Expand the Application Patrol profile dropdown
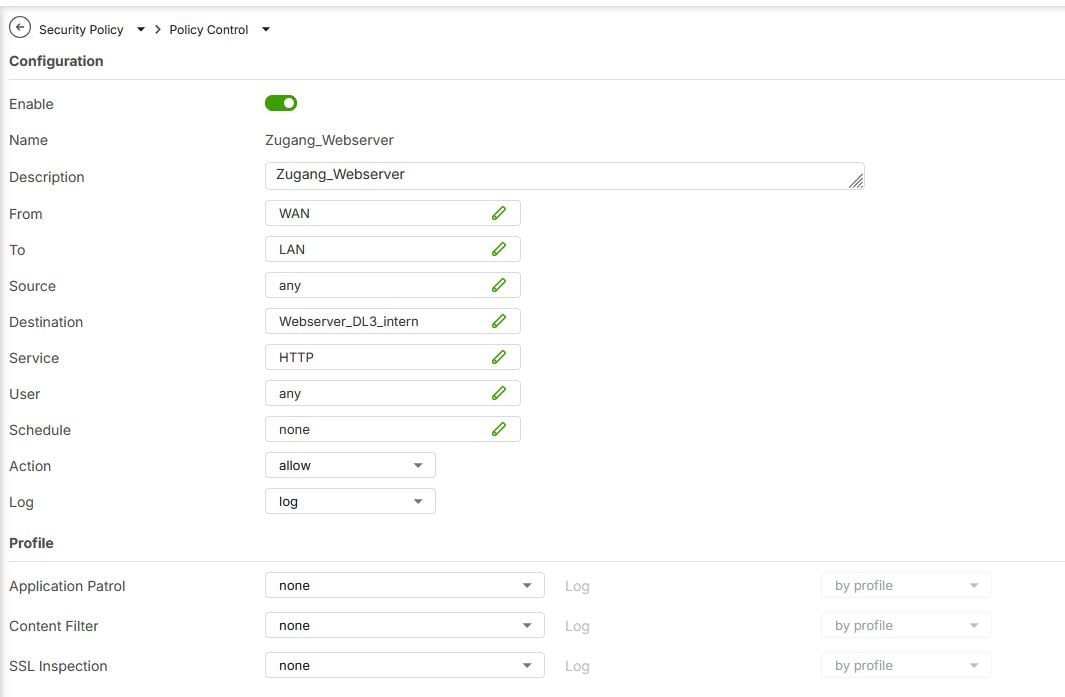Viewport: 1065px width, 697px height. click(x=404, y=586)
